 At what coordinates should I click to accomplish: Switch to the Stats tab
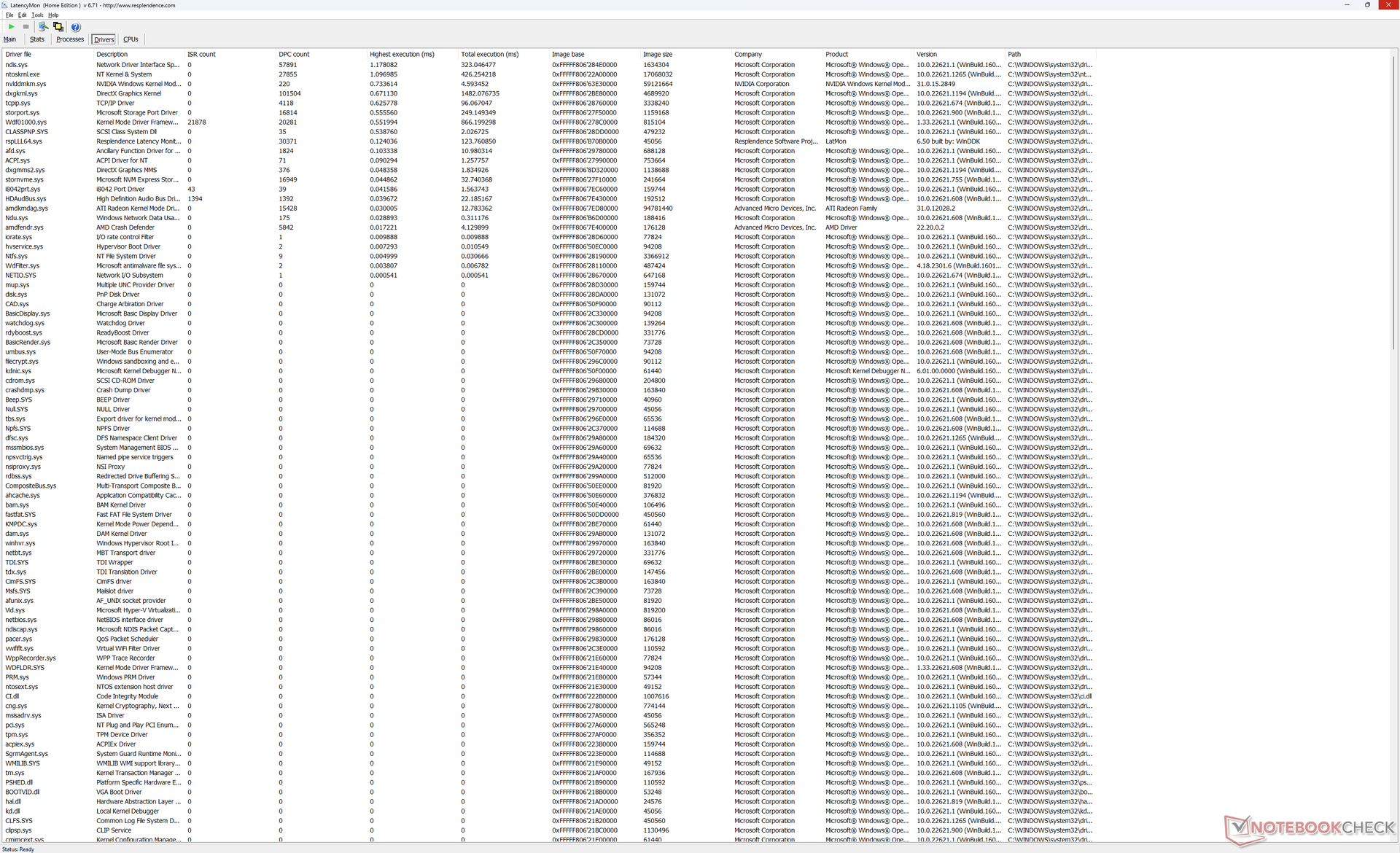coord(37,39)
